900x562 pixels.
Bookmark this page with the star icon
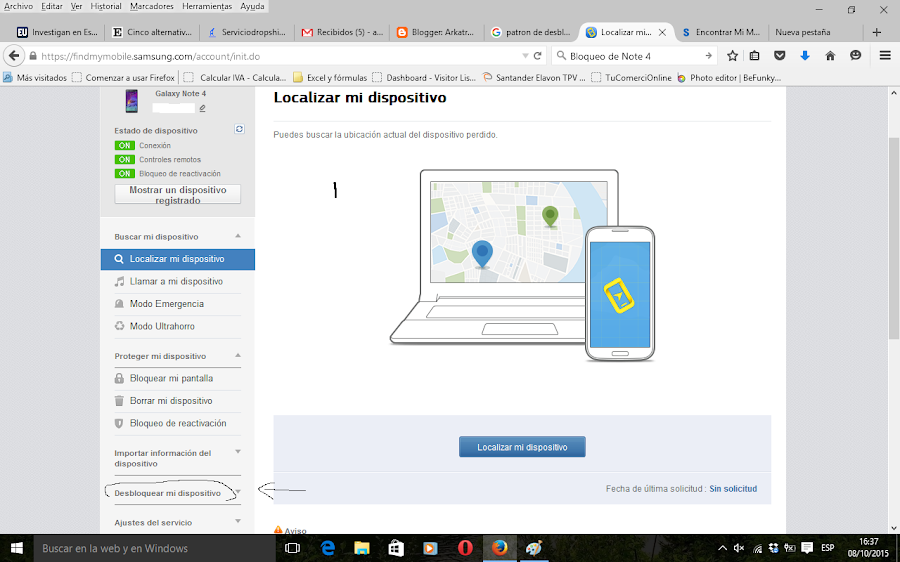[x=732, y=56]
